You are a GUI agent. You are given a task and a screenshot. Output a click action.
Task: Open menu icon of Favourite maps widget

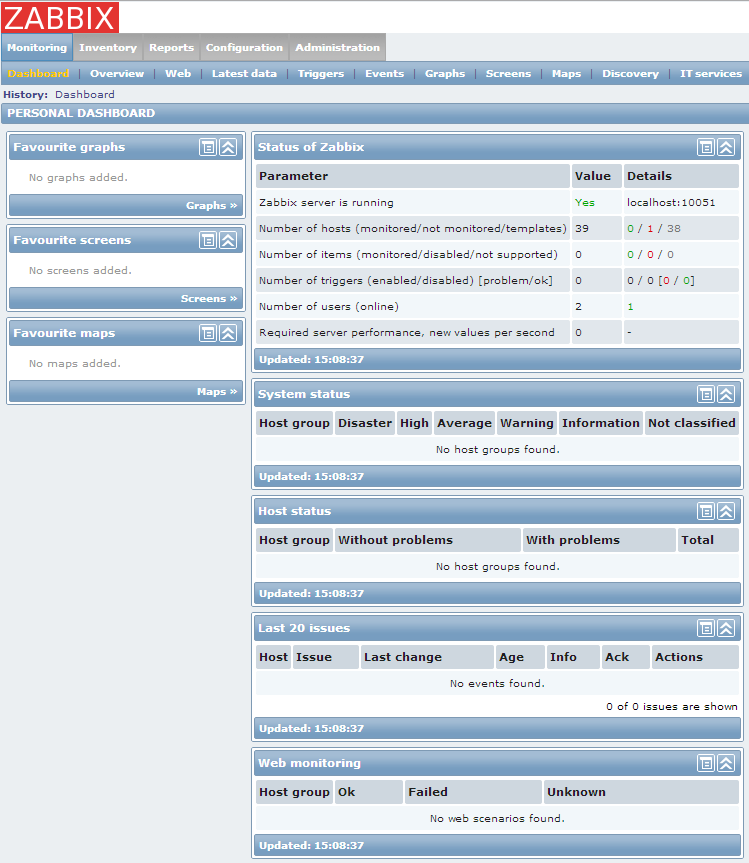pos(208,333)
